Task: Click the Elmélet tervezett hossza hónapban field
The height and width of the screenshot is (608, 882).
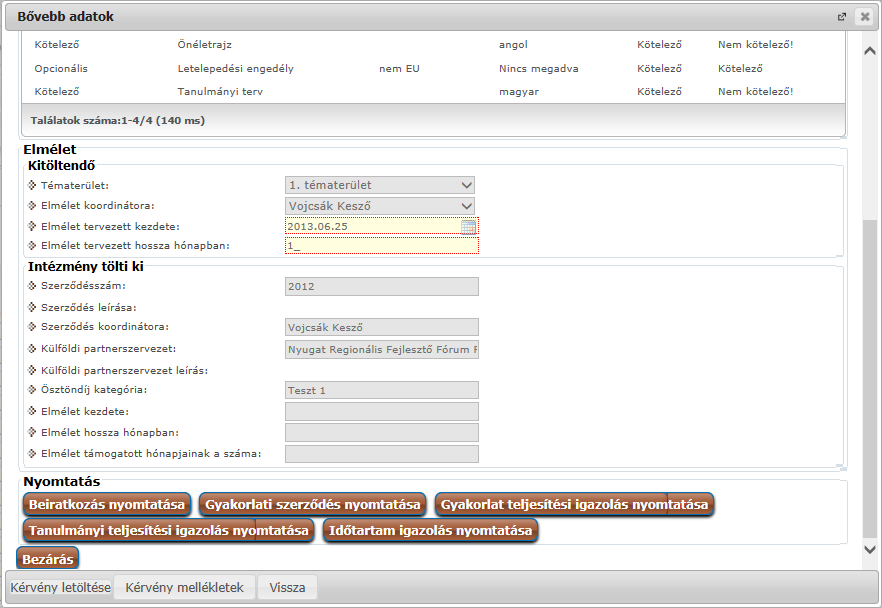Action: pyautogui.click(x=382, y=246)
